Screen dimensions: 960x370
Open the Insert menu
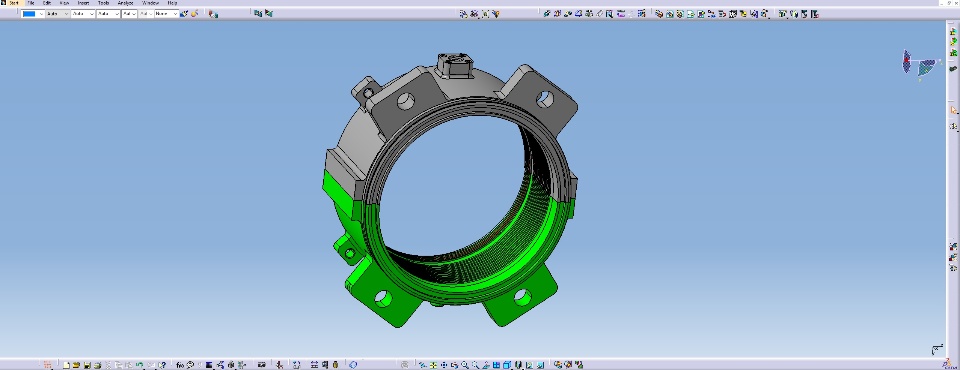click(83, 3)
